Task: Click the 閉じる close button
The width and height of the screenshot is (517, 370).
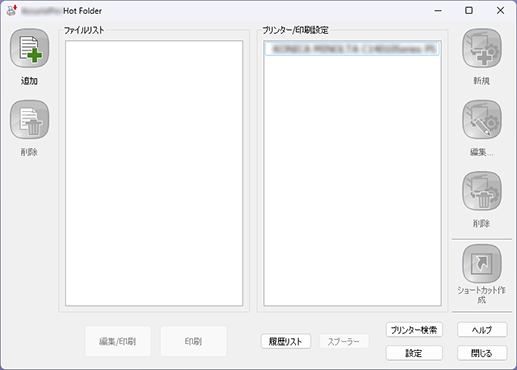Action: (x=482, y=353)
